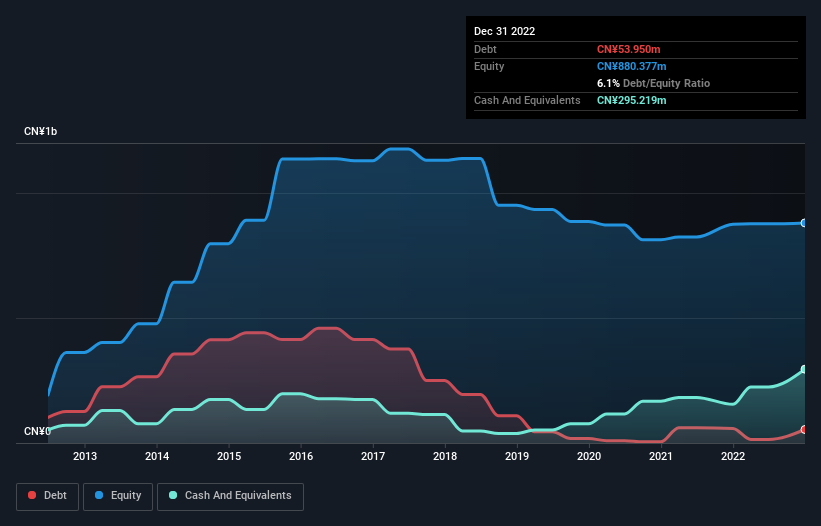Toggle the Equity series legend button
Screen dimensions: 821x526
coord(118,496)
